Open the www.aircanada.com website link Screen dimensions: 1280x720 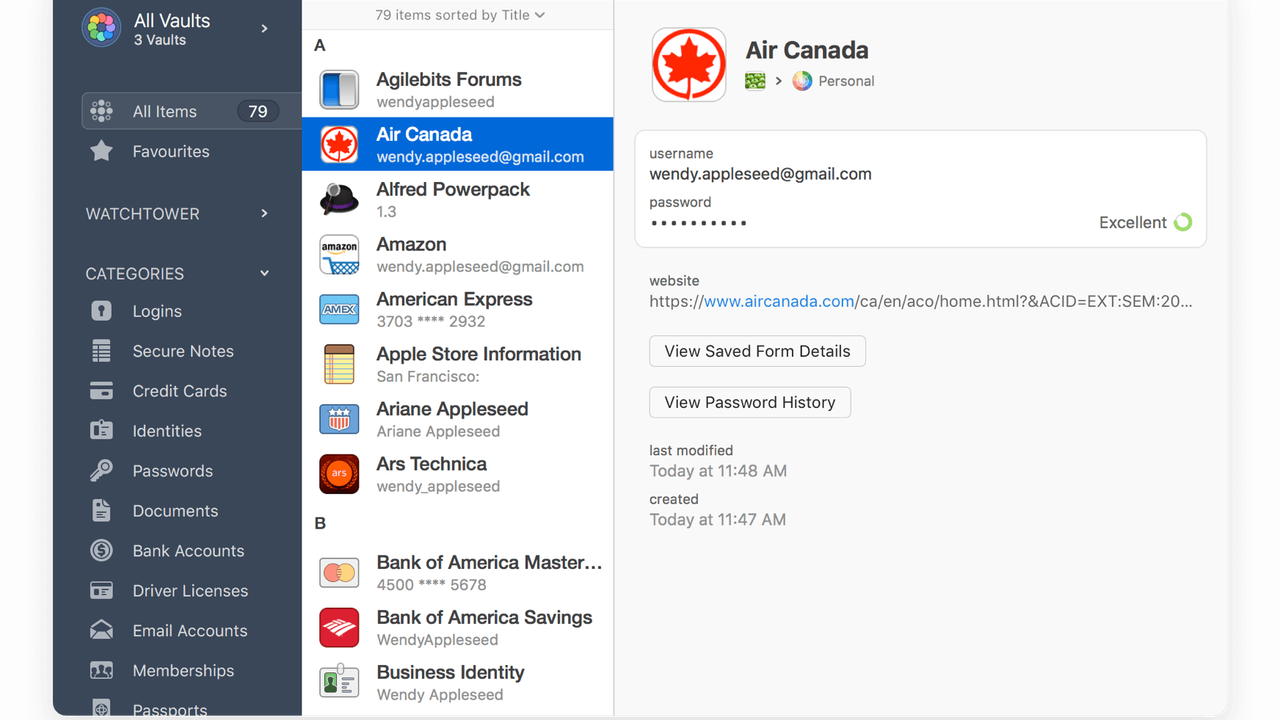pos(779,301)
